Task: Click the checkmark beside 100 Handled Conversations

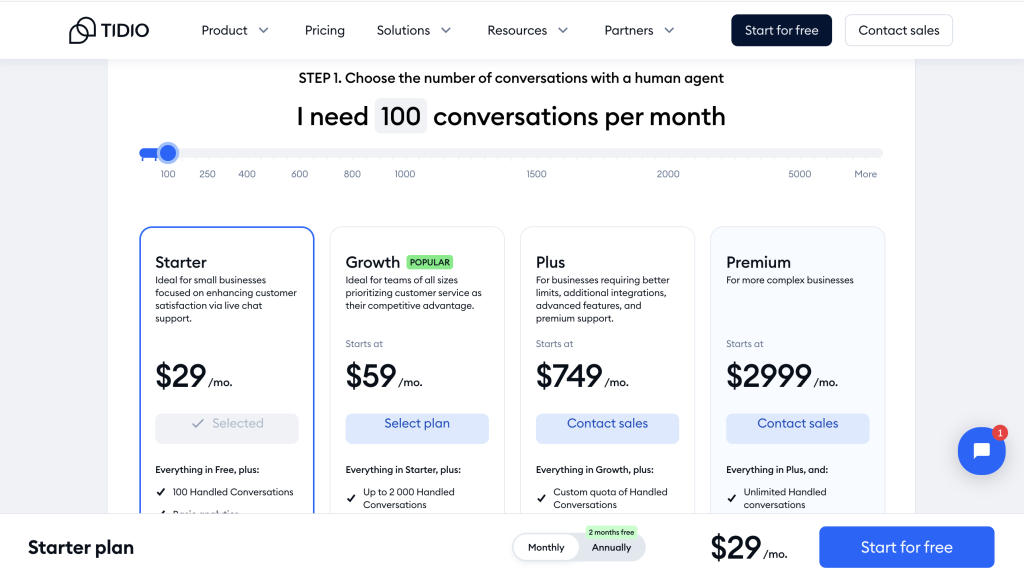Action: pos(161,492)
